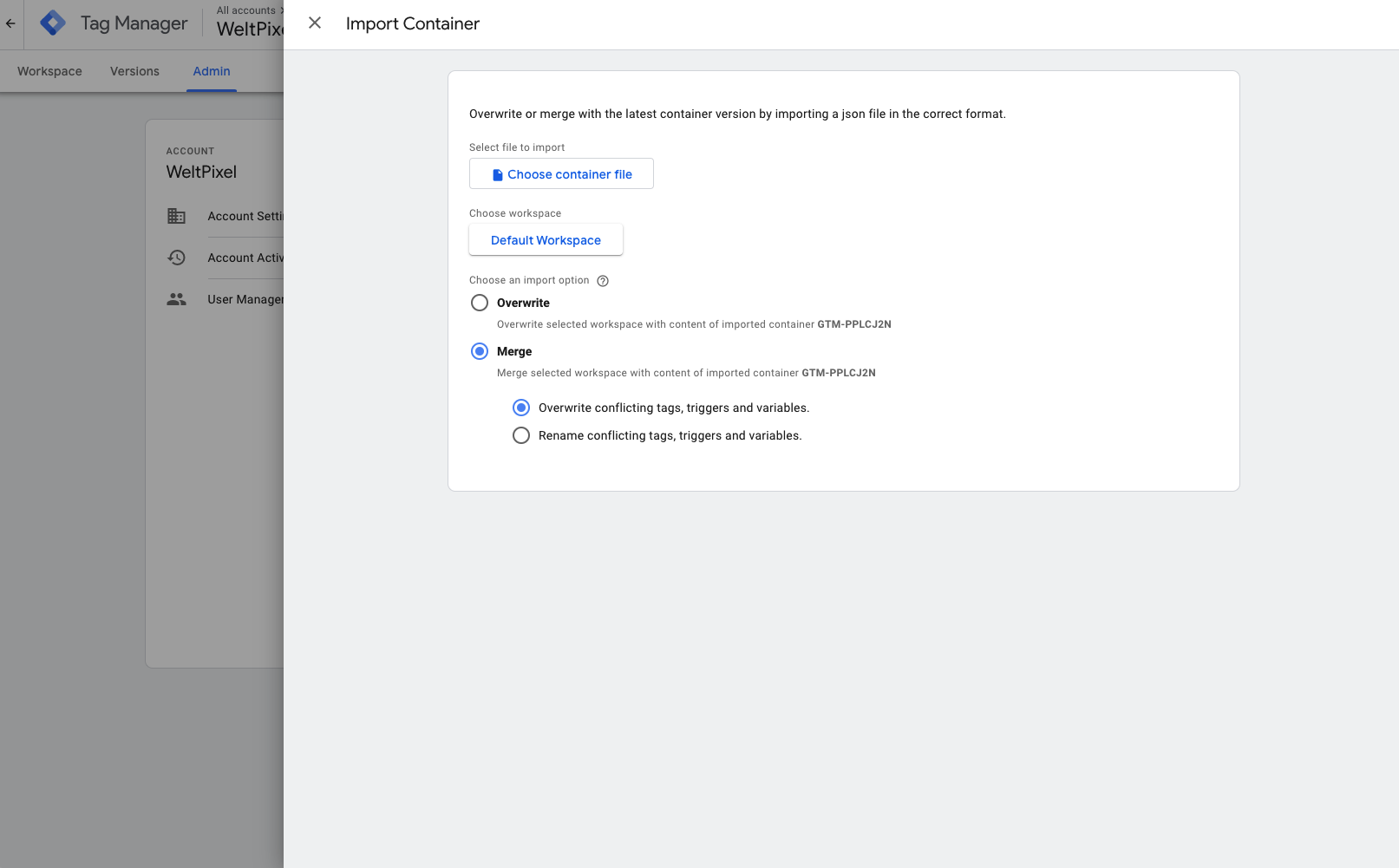Click the back arrow in Tag Manager header

pos(10,23)
